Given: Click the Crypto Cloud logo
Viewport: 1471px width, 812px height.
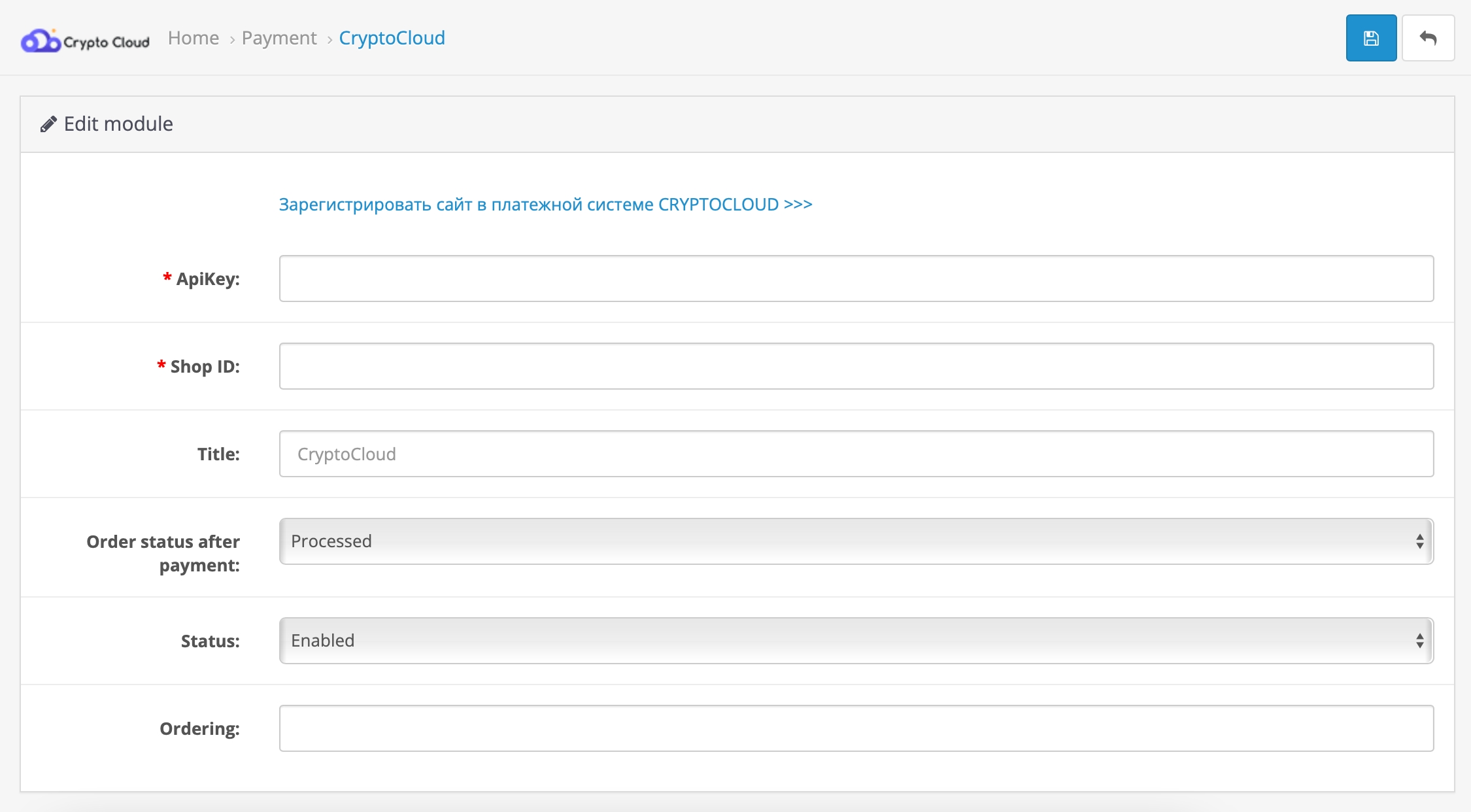Looking at the screenshot, I should click(x=85, y=41).
